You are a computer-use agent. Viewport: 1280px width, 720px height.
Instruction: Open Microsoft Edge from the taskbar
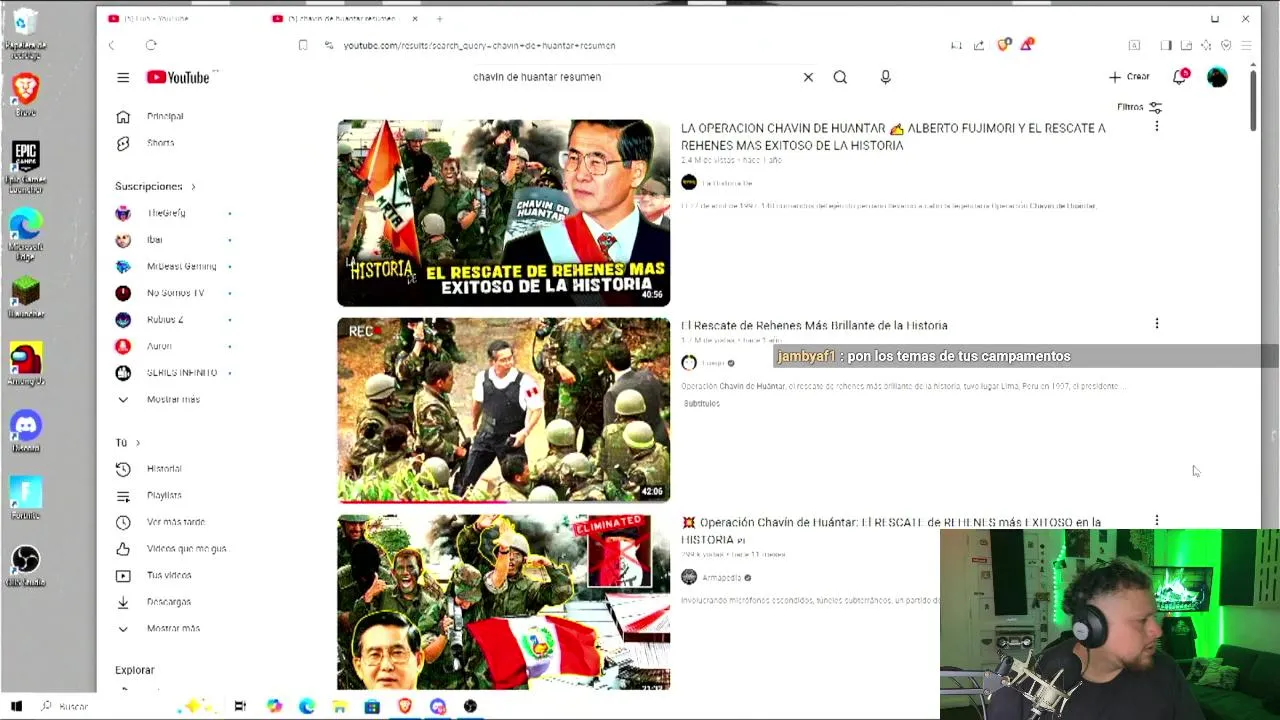tap(307, 706)
